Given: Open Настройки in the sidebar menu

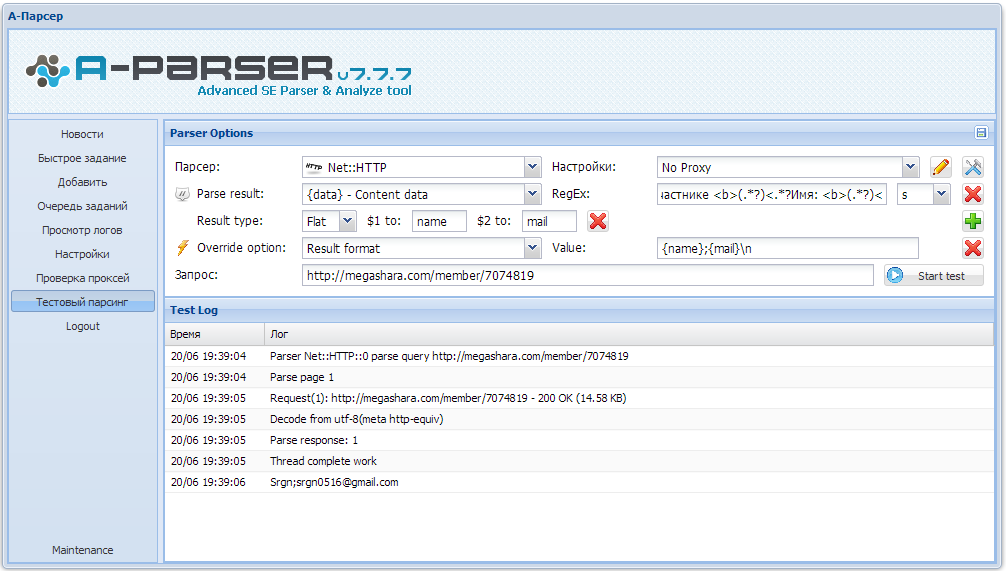Looking at the screenshot, I should coord(82,254).
